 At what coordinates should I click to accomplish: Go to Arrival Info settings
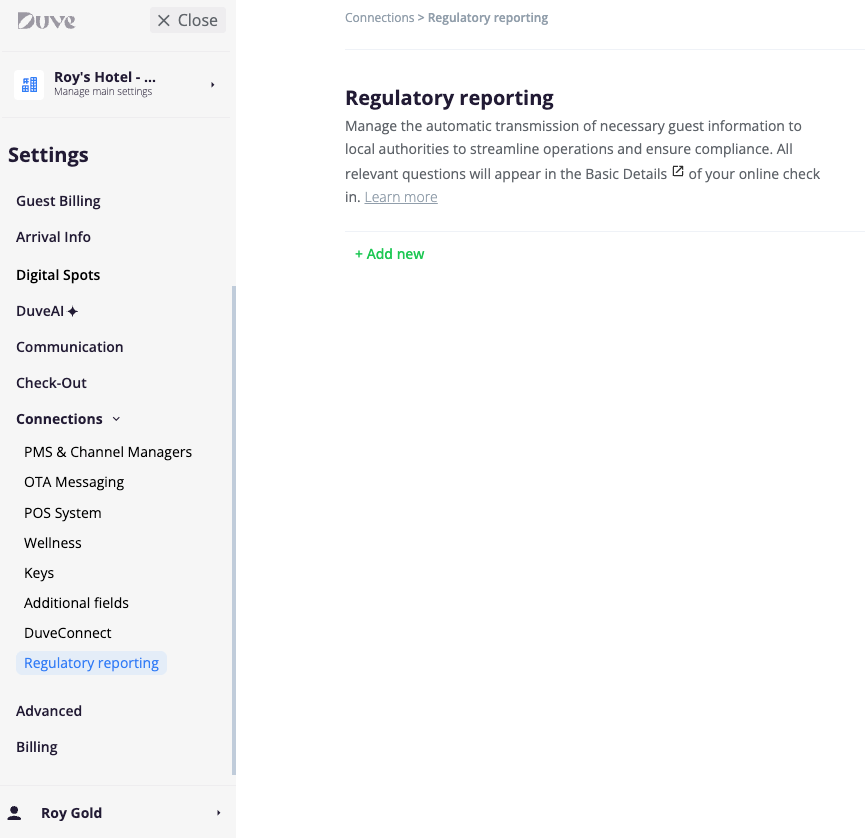(x=53, y=237)
